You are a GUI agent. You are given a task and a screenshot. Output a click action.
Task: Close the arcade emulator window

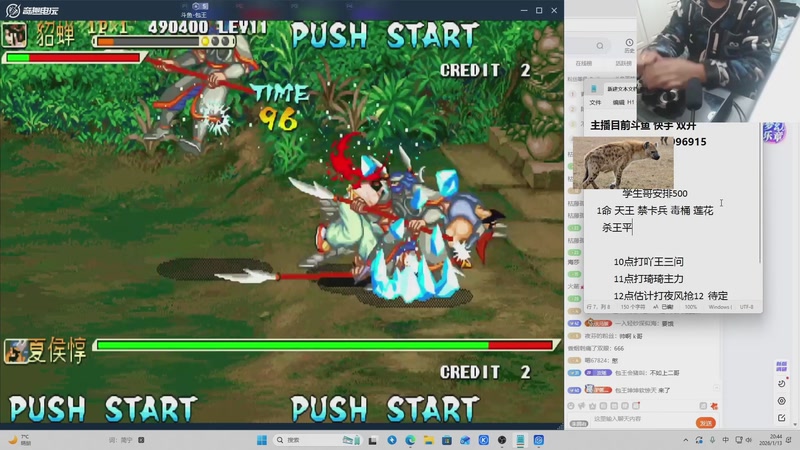click(554, 10)
